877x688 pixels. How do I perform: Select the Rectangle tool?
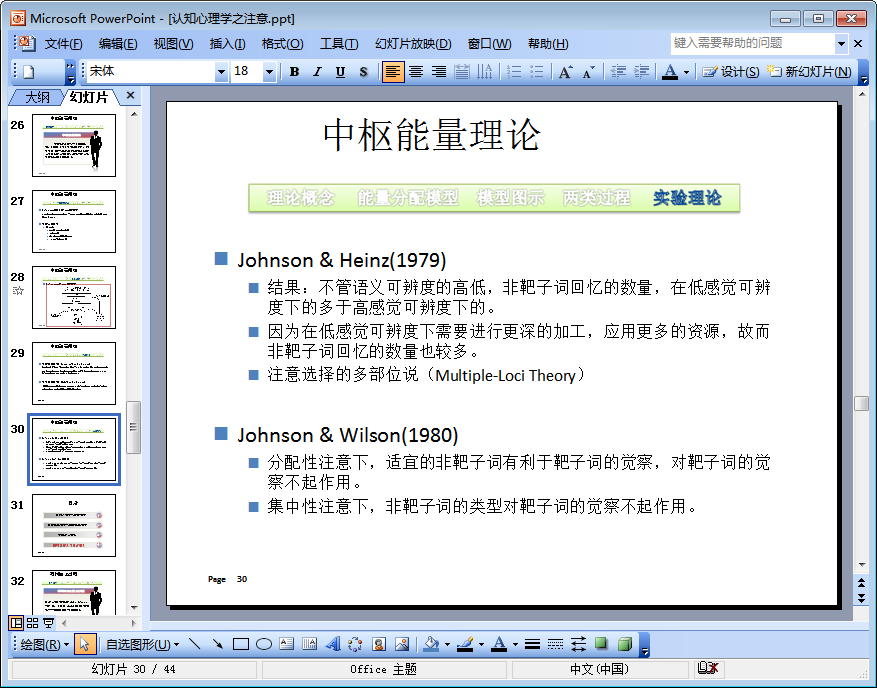241,644
